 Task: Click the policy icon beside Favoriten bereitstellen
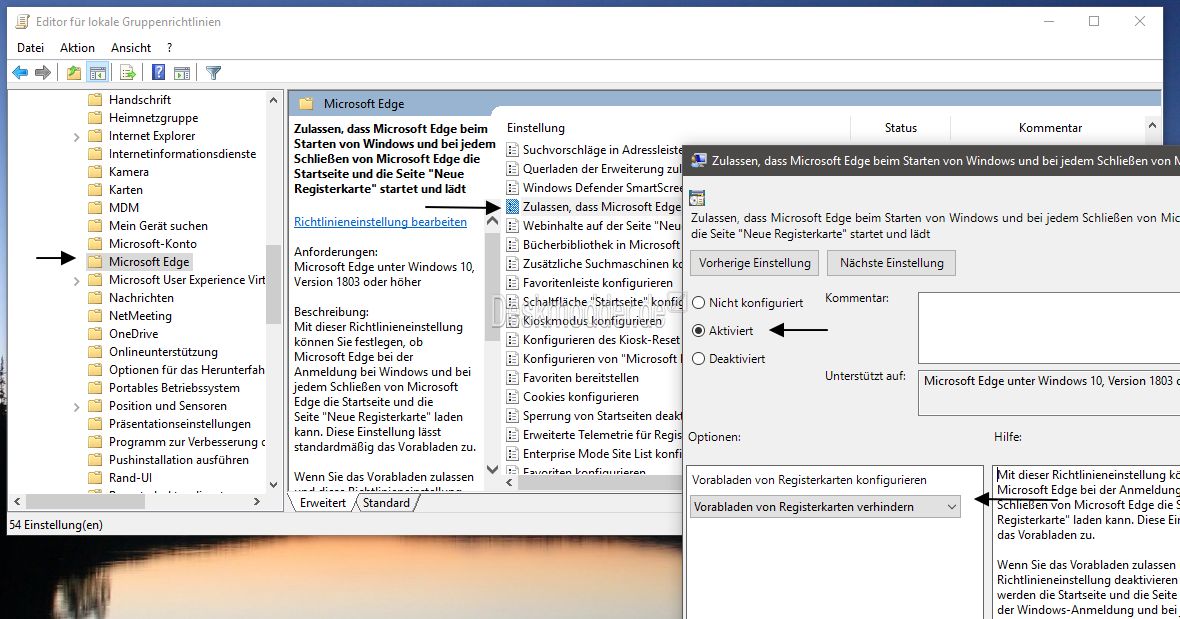pyautogui.click(x=512, y=378)
